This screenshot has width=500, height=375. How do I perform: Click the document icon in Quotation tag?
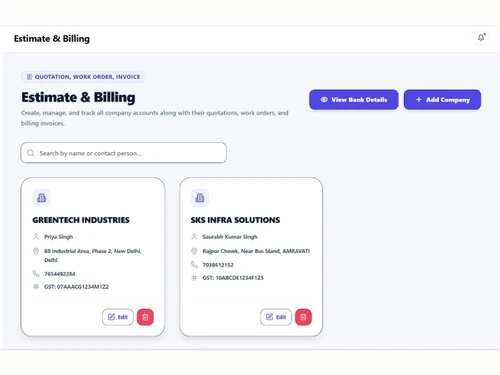coord(29,77)
